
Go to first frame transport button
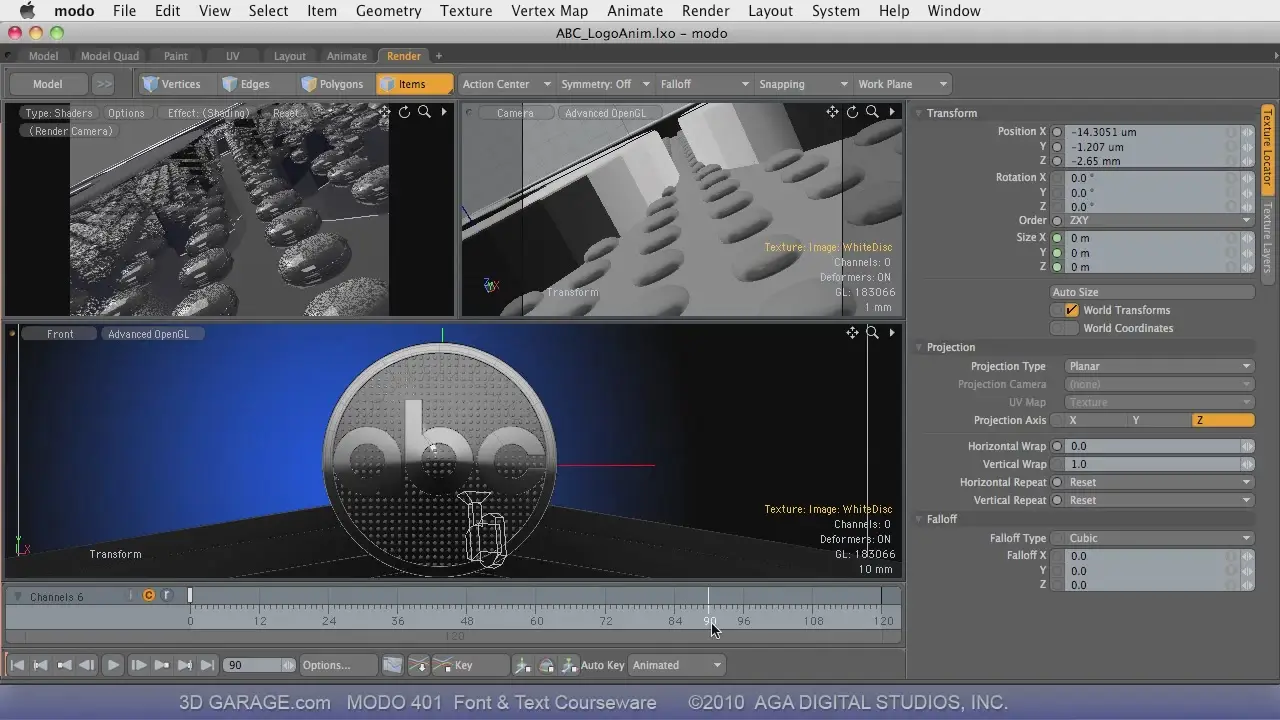pos(17,665)
